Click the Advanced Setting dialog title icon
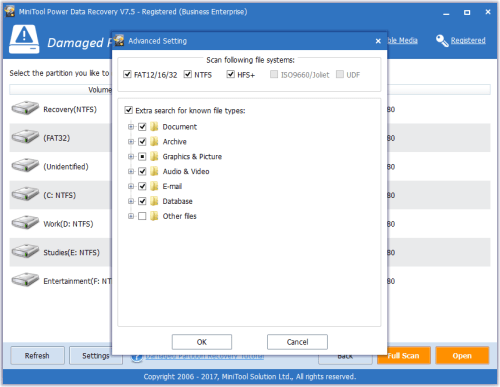The height and width of the screenshot is (387, 500). [119, 41]
